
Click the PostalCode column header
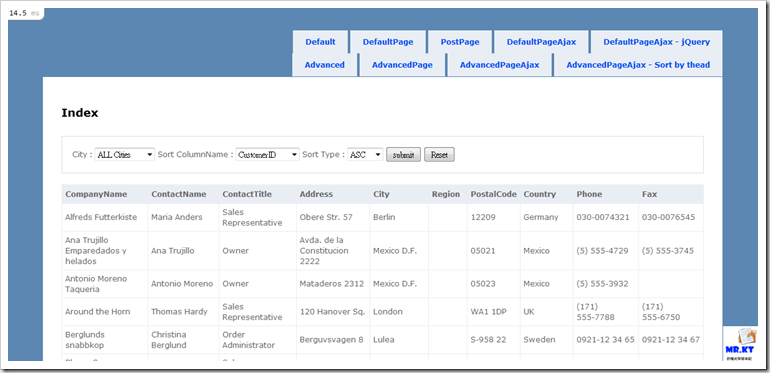click(494, 194)
